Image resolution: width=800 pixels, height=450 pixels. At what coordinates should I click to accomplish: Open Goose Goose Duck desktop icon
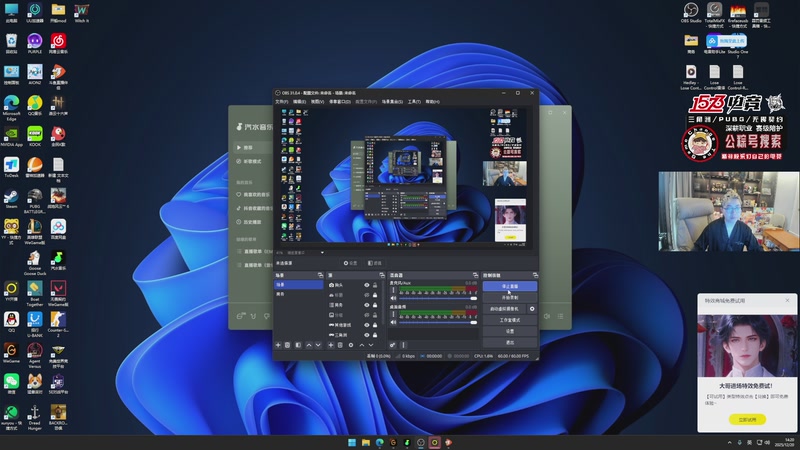35,263
